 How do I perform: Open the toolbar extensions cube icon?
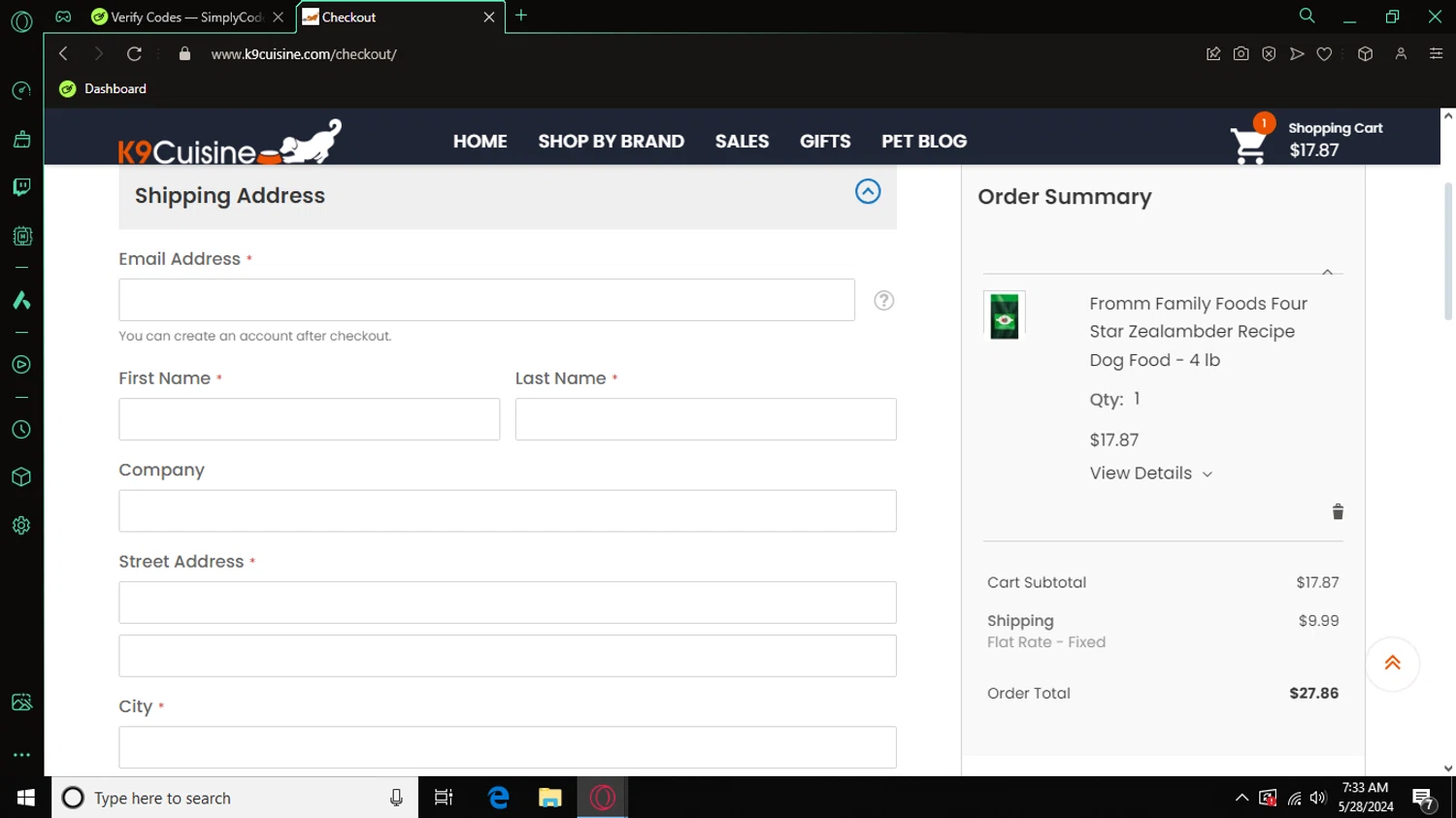pos(1365,54)
